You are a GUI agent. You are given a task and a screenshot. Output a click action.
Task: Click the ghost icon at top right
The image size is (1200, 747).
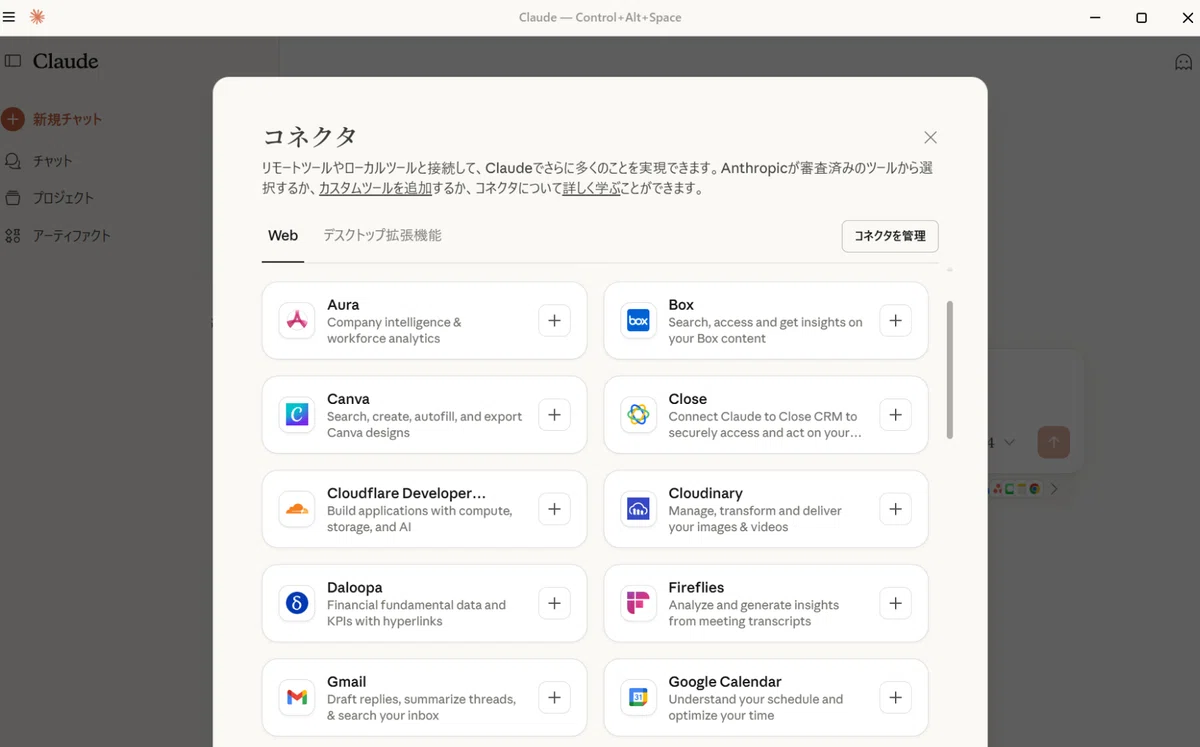pos(1183,62)
